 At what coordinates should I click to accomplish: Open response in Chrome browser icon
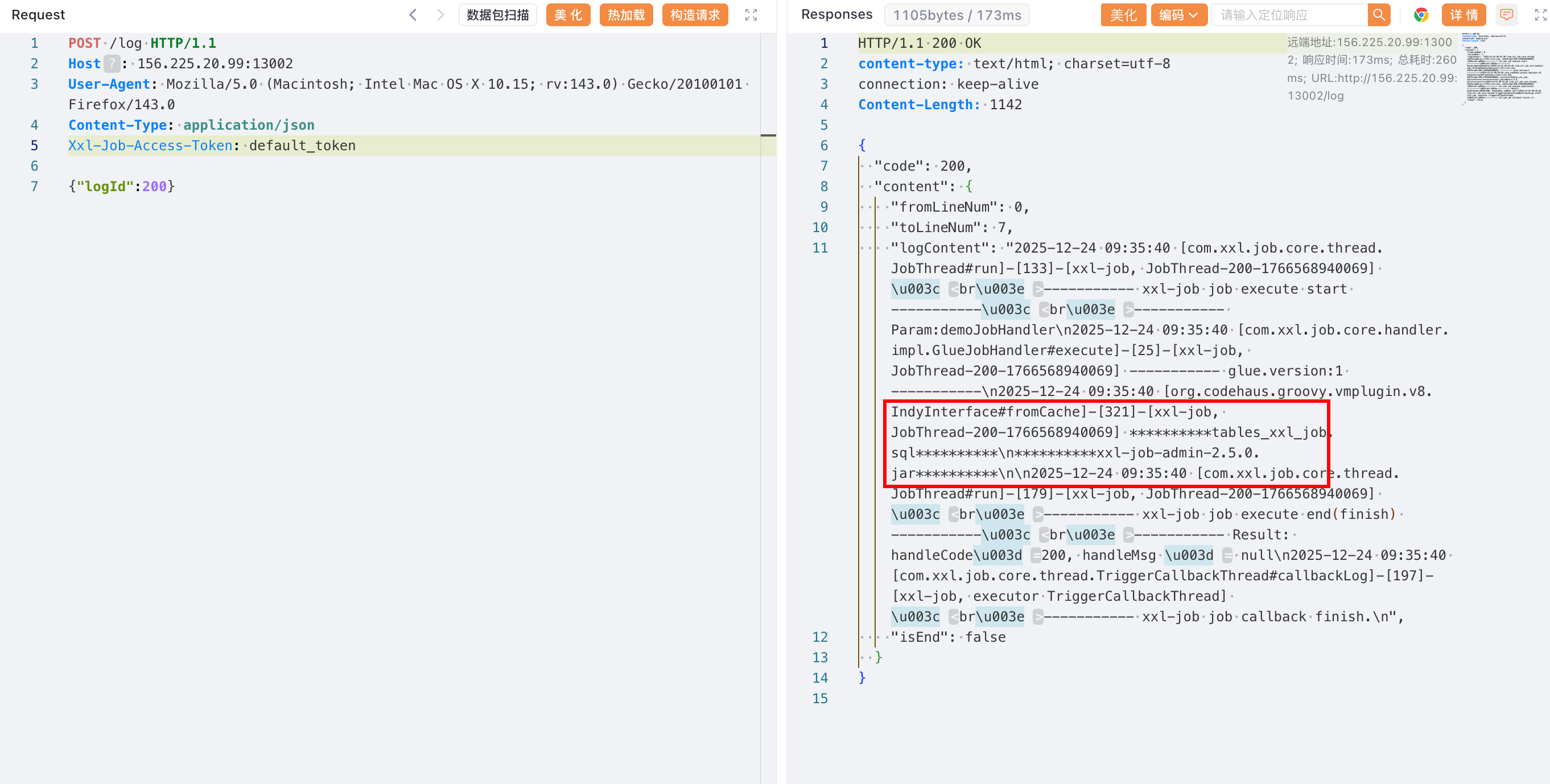(x=1421, y=14)
